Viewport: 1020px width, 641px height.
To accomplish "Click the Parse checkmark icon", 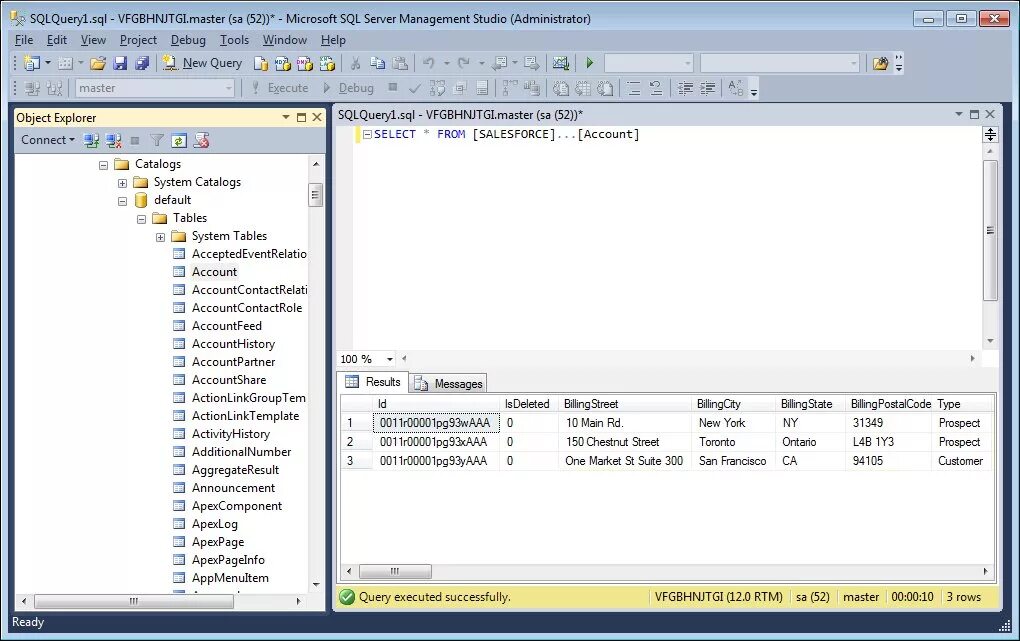I will point(414,88).
